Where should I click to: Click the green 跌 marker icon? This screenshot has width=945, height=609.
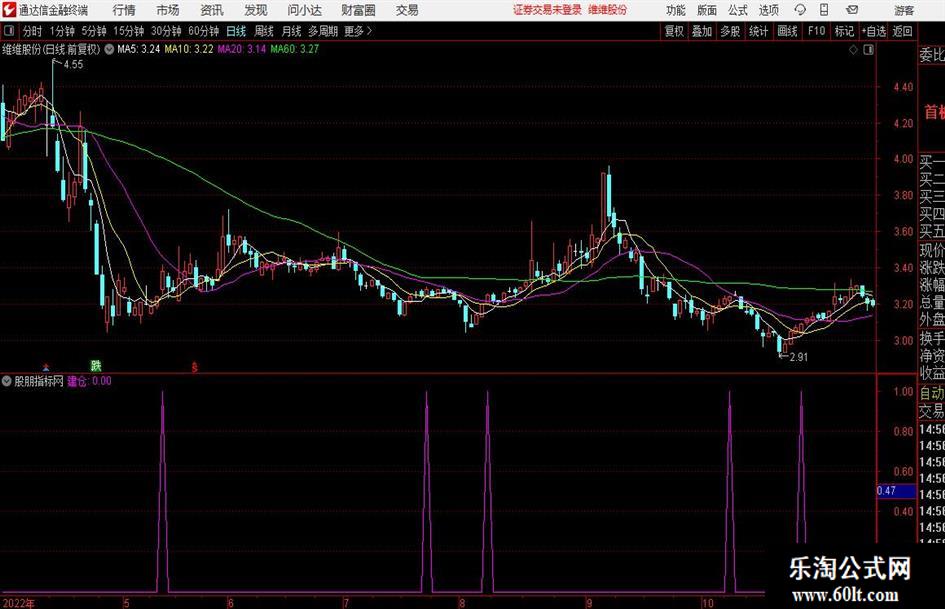[96, 365]
